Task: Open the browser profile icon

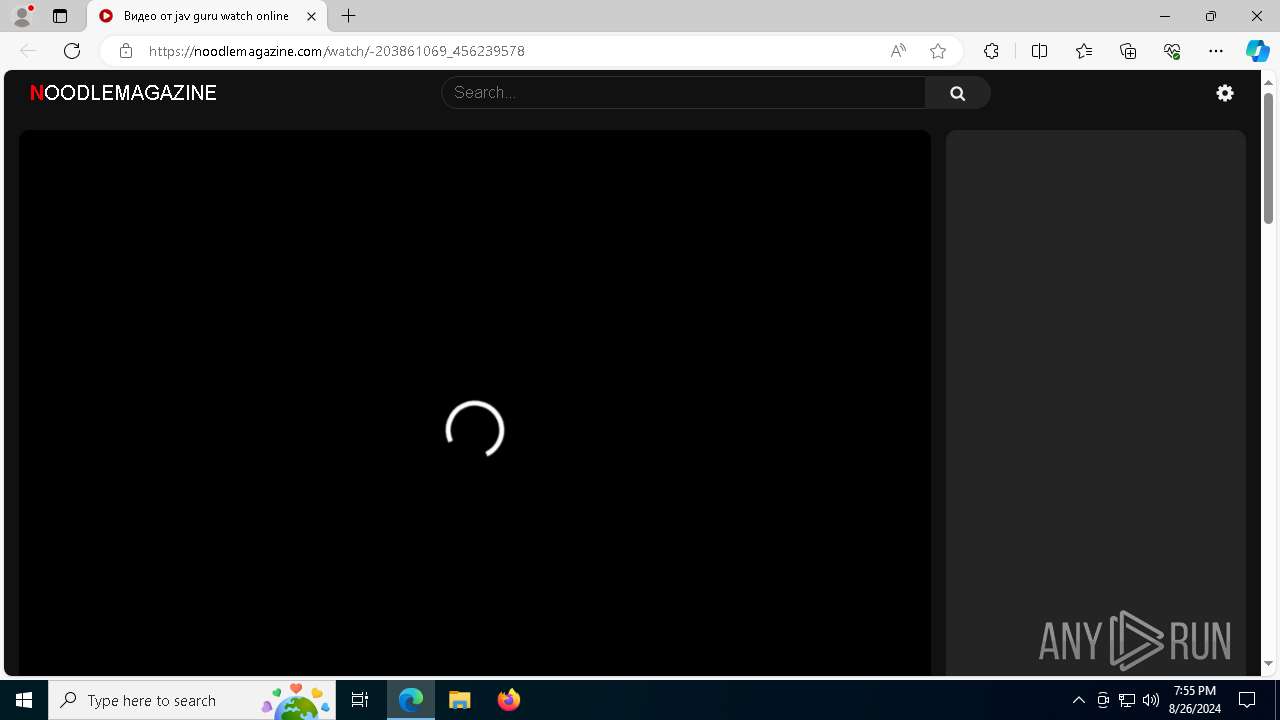Action: click(x=22, y=16)
